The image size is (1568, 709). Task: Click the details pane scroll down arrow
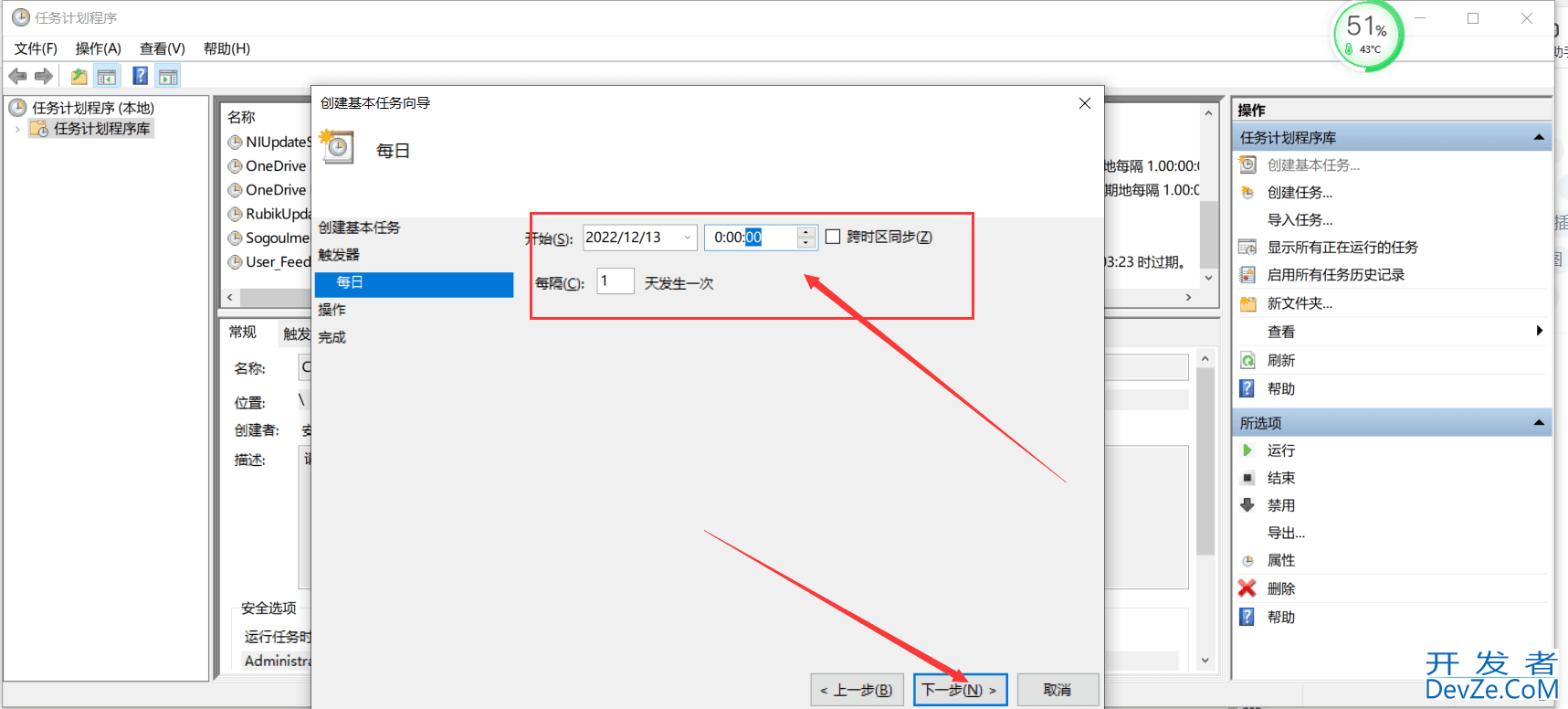[1205, 661]
